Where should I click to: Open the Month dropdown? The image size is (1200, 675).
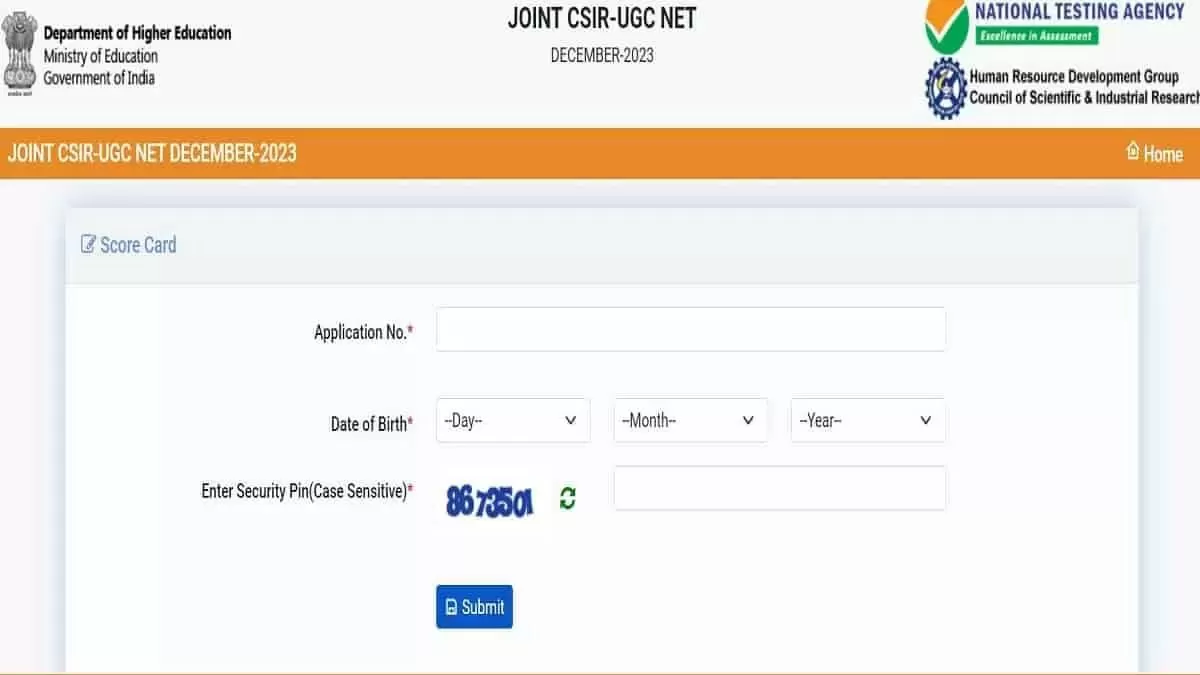(690, 420)
